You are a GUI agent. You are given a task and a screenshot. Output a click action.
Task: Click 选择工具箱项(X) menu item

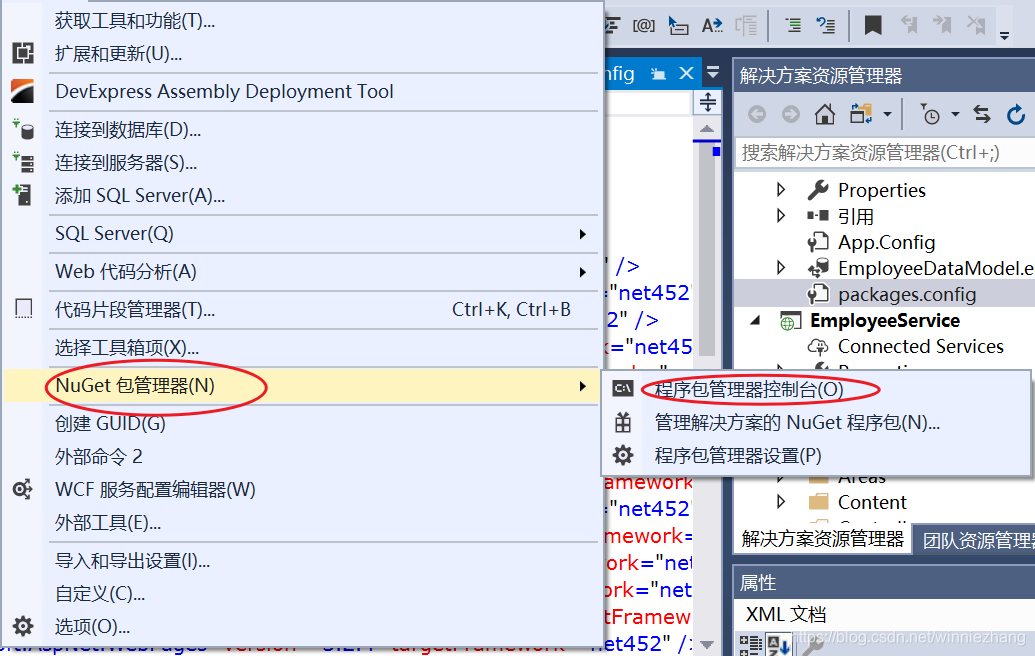[300, 348]
